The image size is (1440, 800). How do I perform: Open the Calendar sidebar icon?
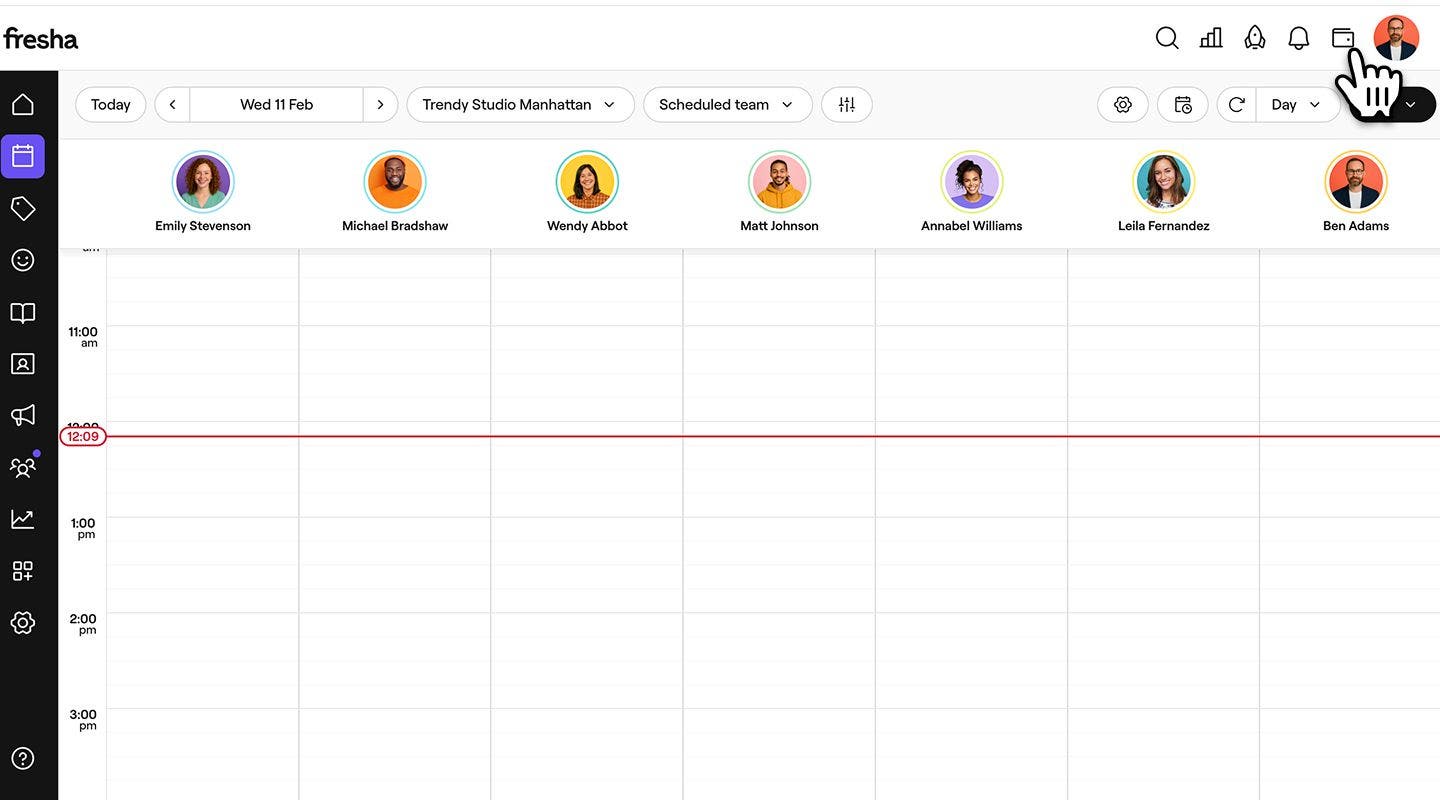(x=22, y=156)
